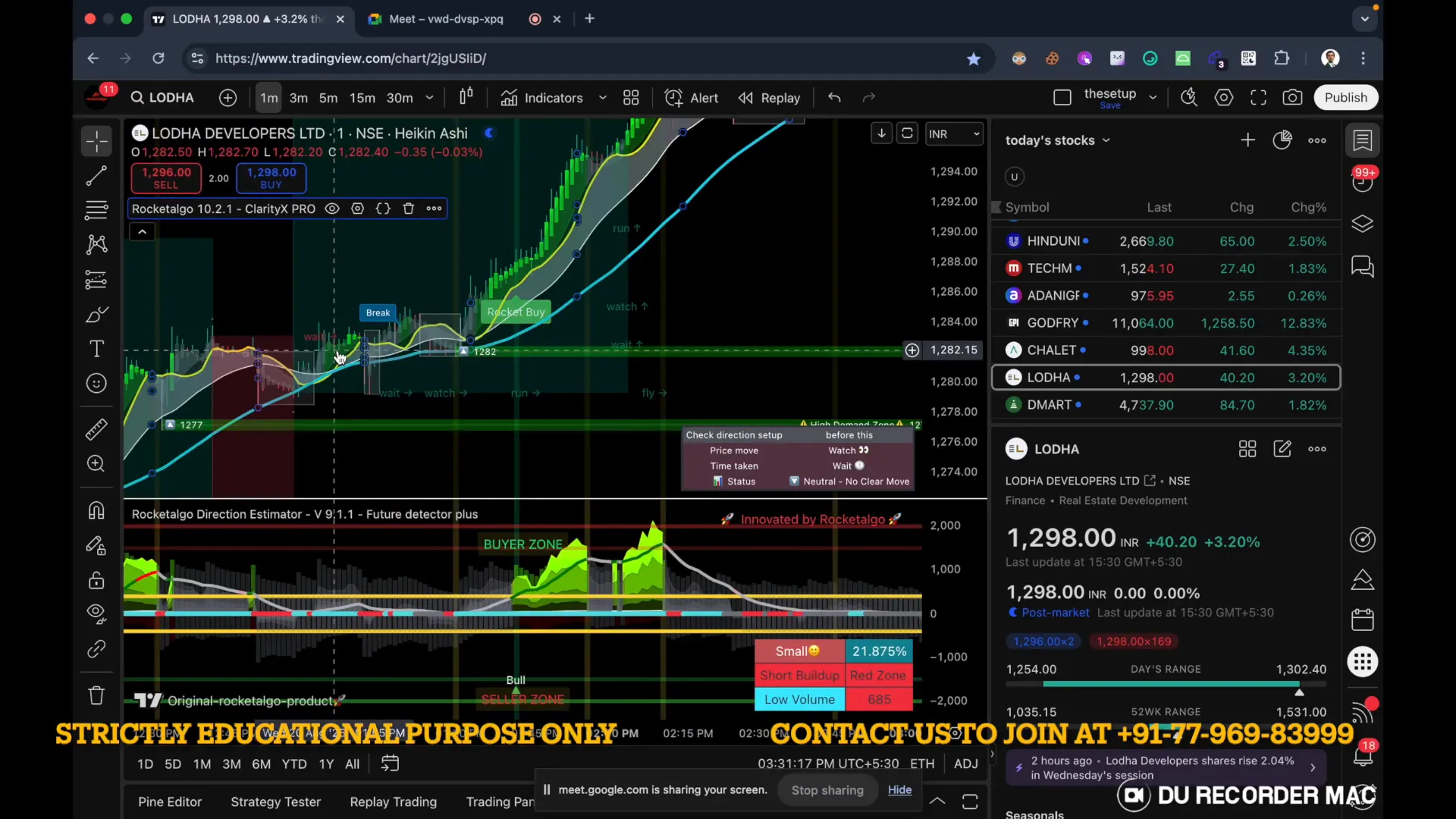Open the thesetup layout dropdown

1153,98
